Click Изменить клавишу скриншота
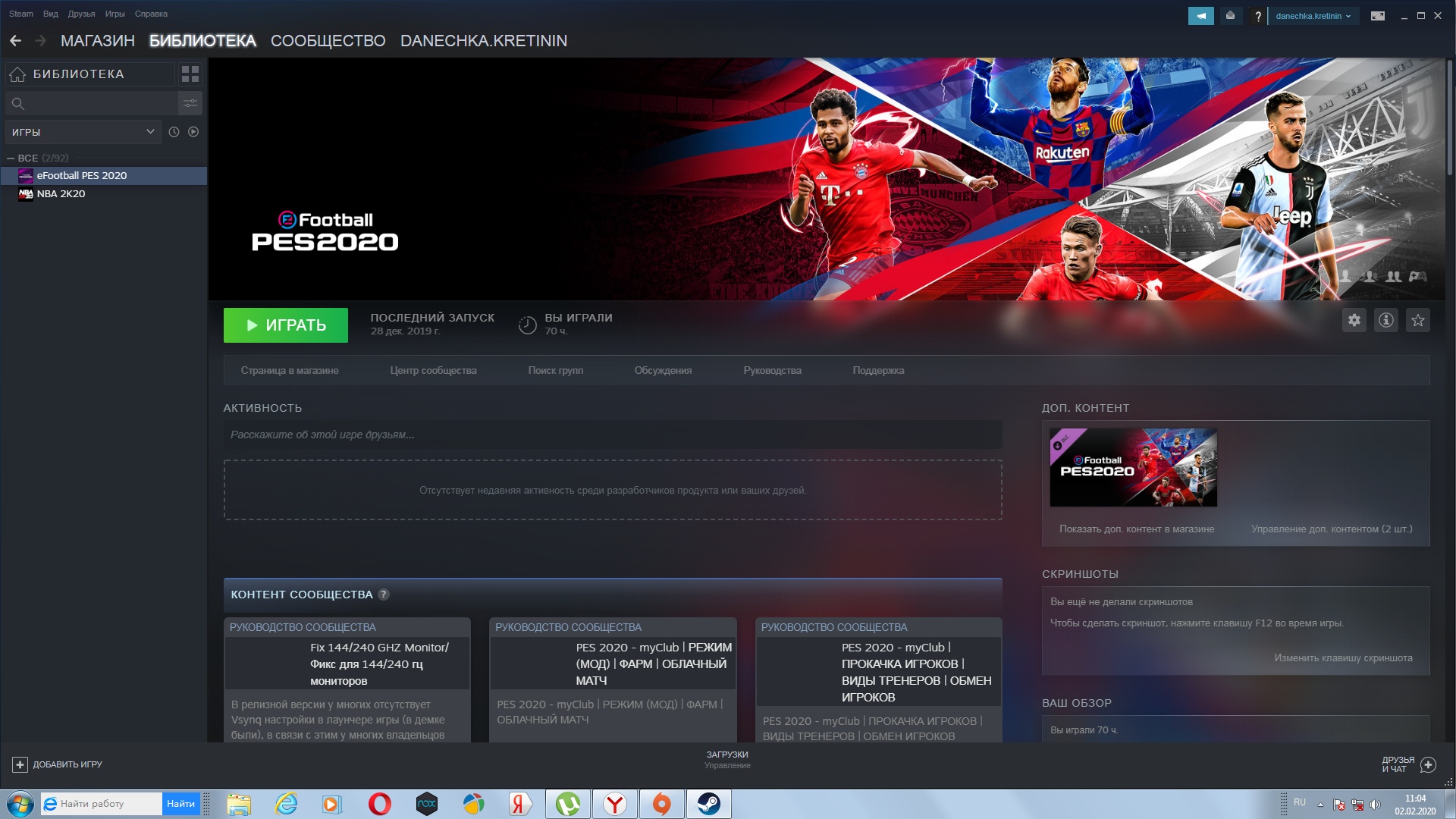 click(x=1343, y=658)
